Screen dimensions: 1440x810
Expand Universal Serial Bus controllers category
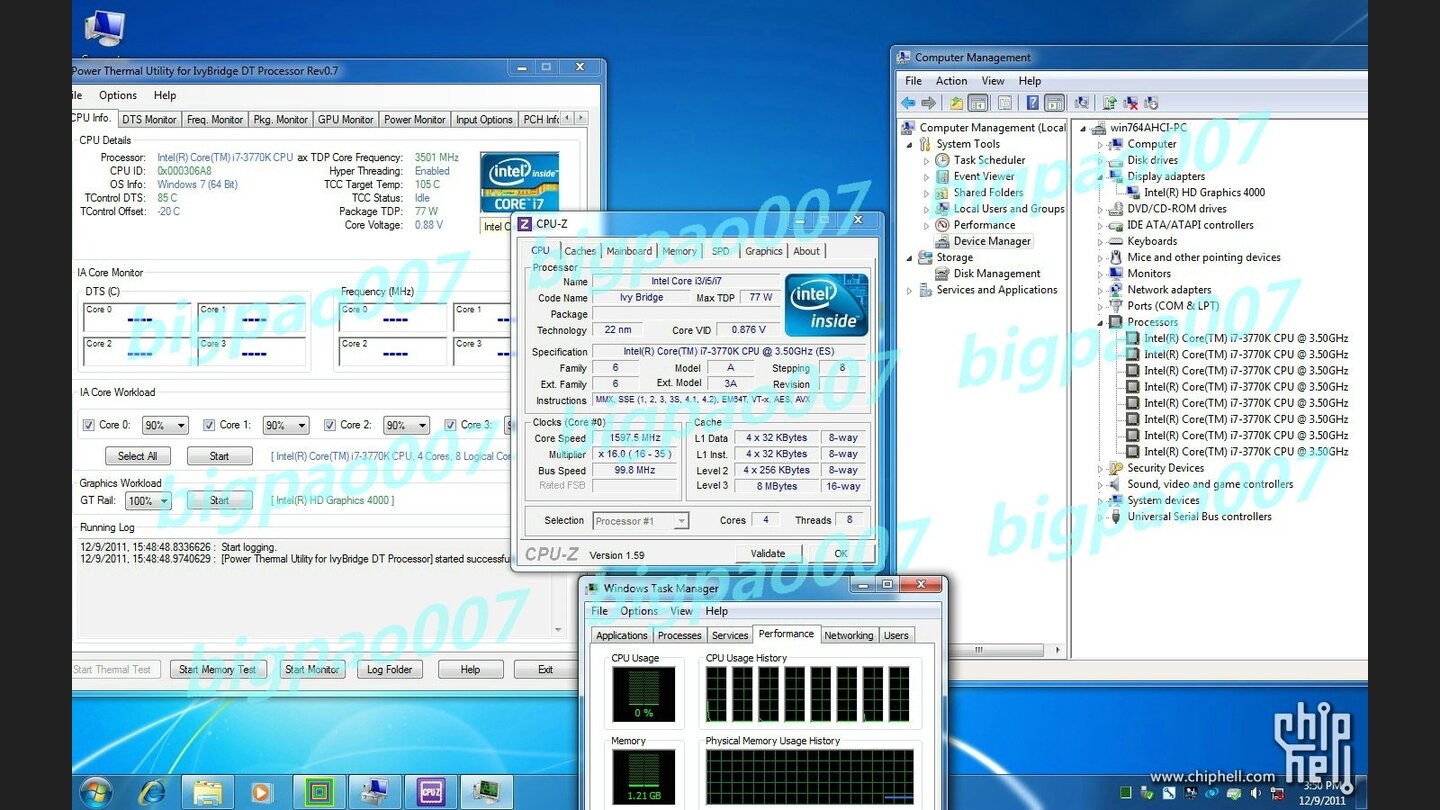(x=1100, y=517)
